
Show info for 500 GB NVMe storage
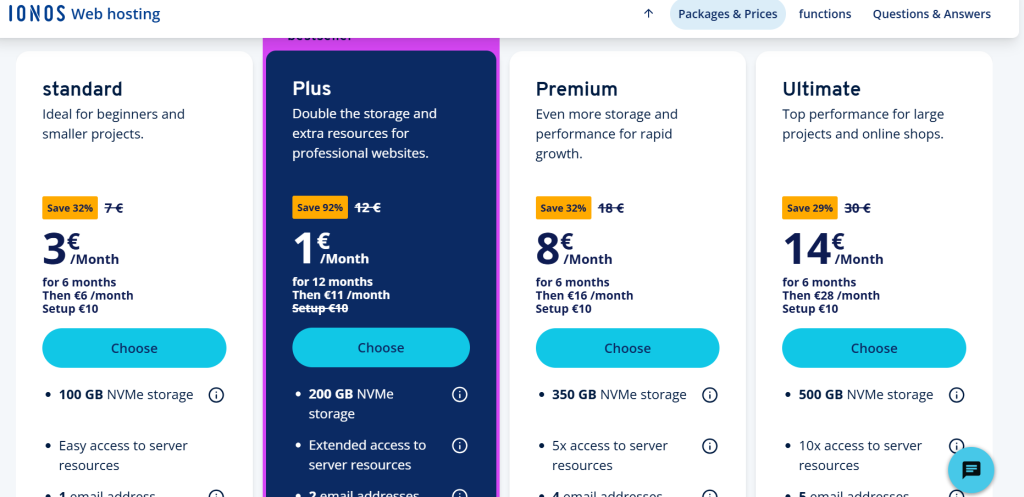(x=956, y=395)
